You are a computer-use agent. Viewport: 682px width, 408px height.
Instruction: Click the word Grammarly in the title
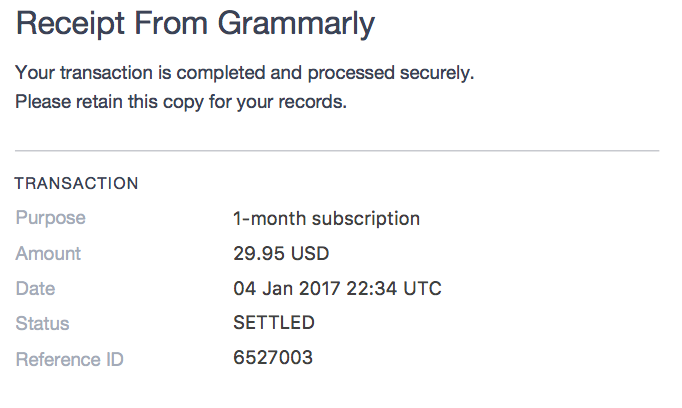point(296,25)
